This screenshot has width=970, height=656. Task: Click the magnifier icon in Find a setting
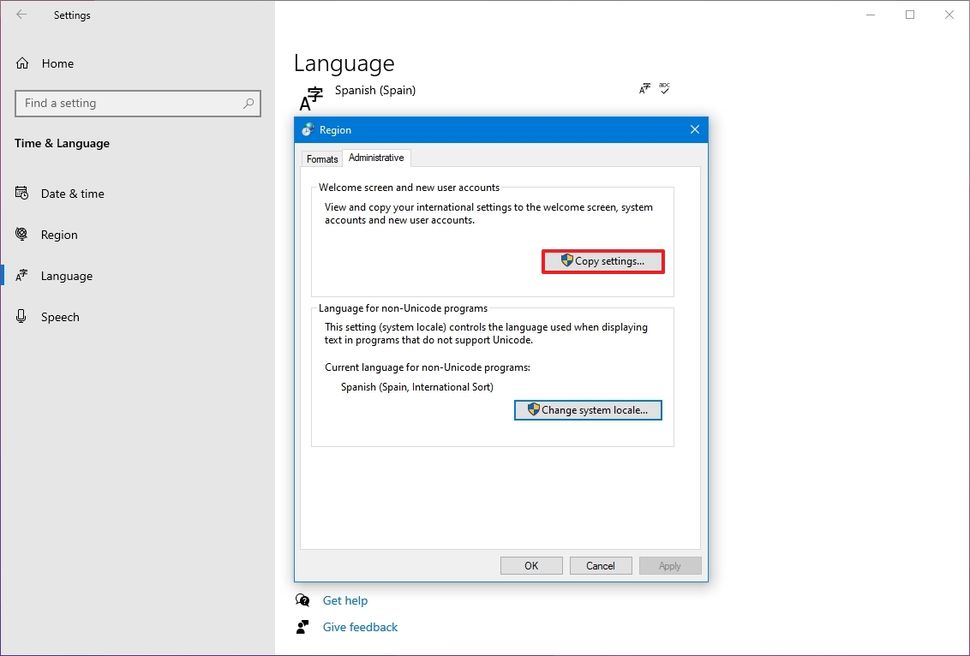[x=247, y=103]
